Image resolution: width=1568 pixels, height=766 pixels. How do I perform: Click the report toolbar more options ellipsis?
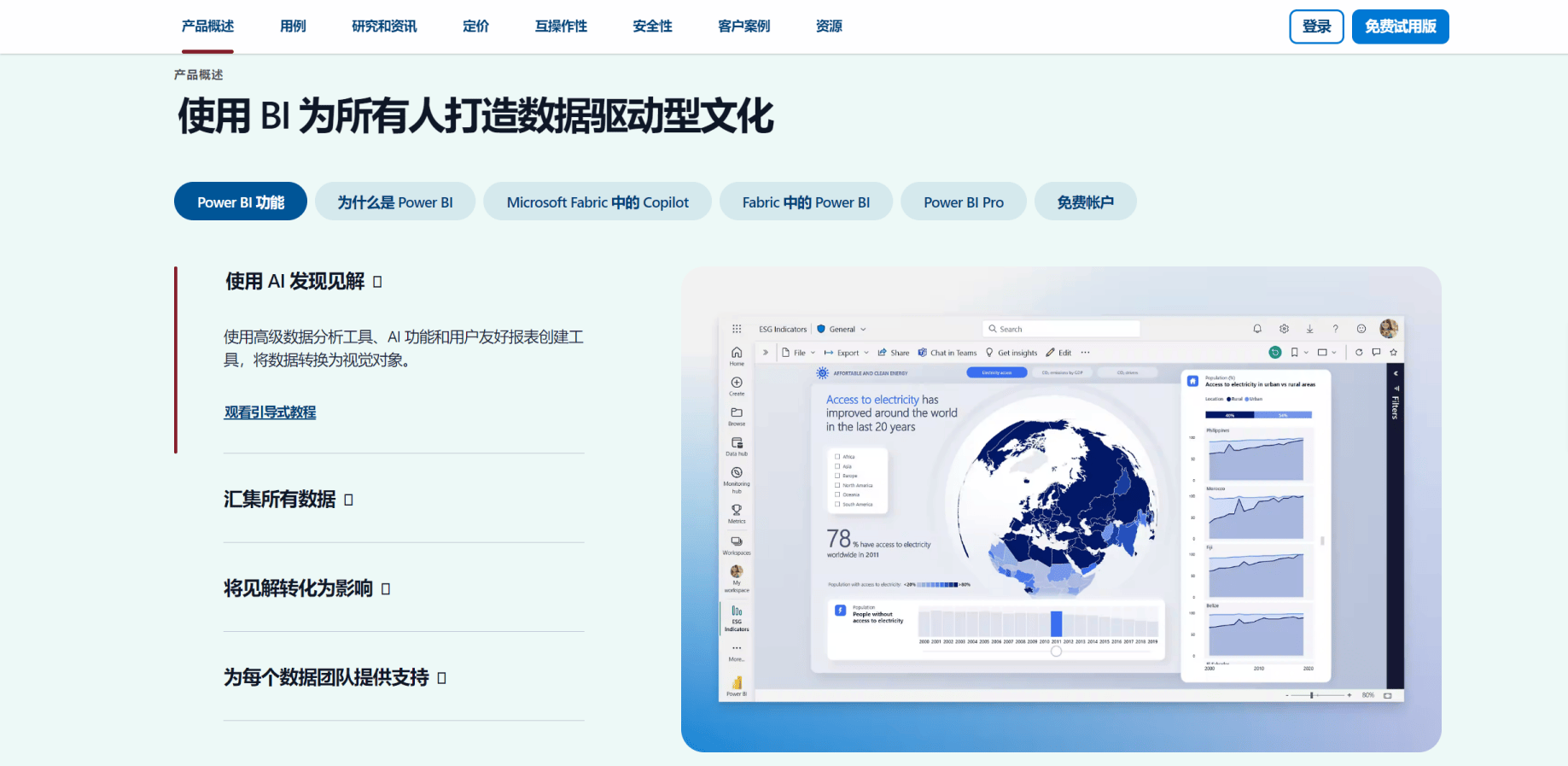tap(1086, 353)
